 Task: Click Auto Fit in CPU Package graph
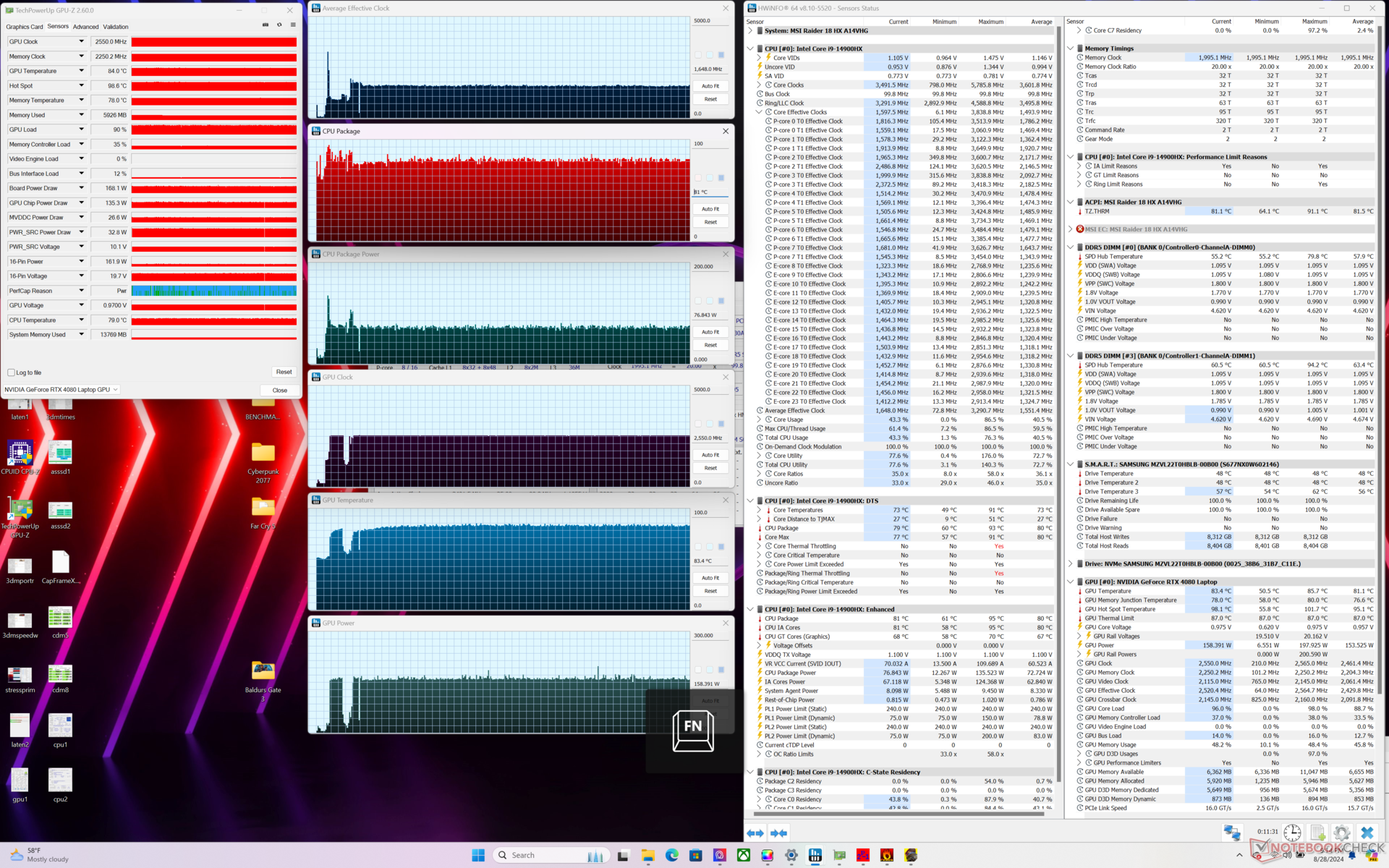coord(710,209)
